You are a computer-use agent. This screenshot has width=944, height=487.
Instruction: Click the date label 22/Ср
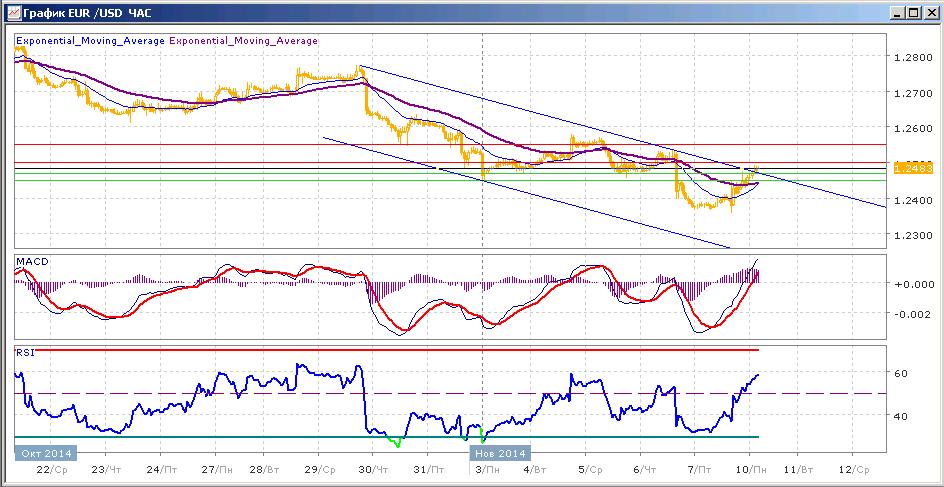[x=51, y=470]
